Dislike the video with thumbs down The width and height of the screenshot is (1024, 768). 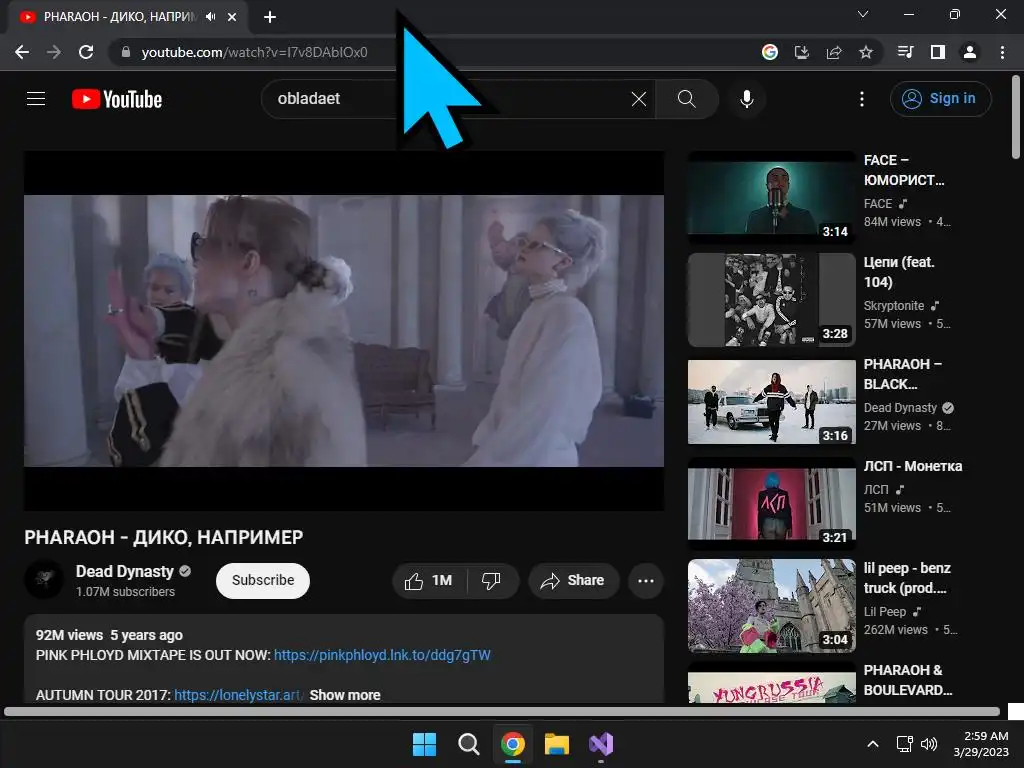pos(491,581)
